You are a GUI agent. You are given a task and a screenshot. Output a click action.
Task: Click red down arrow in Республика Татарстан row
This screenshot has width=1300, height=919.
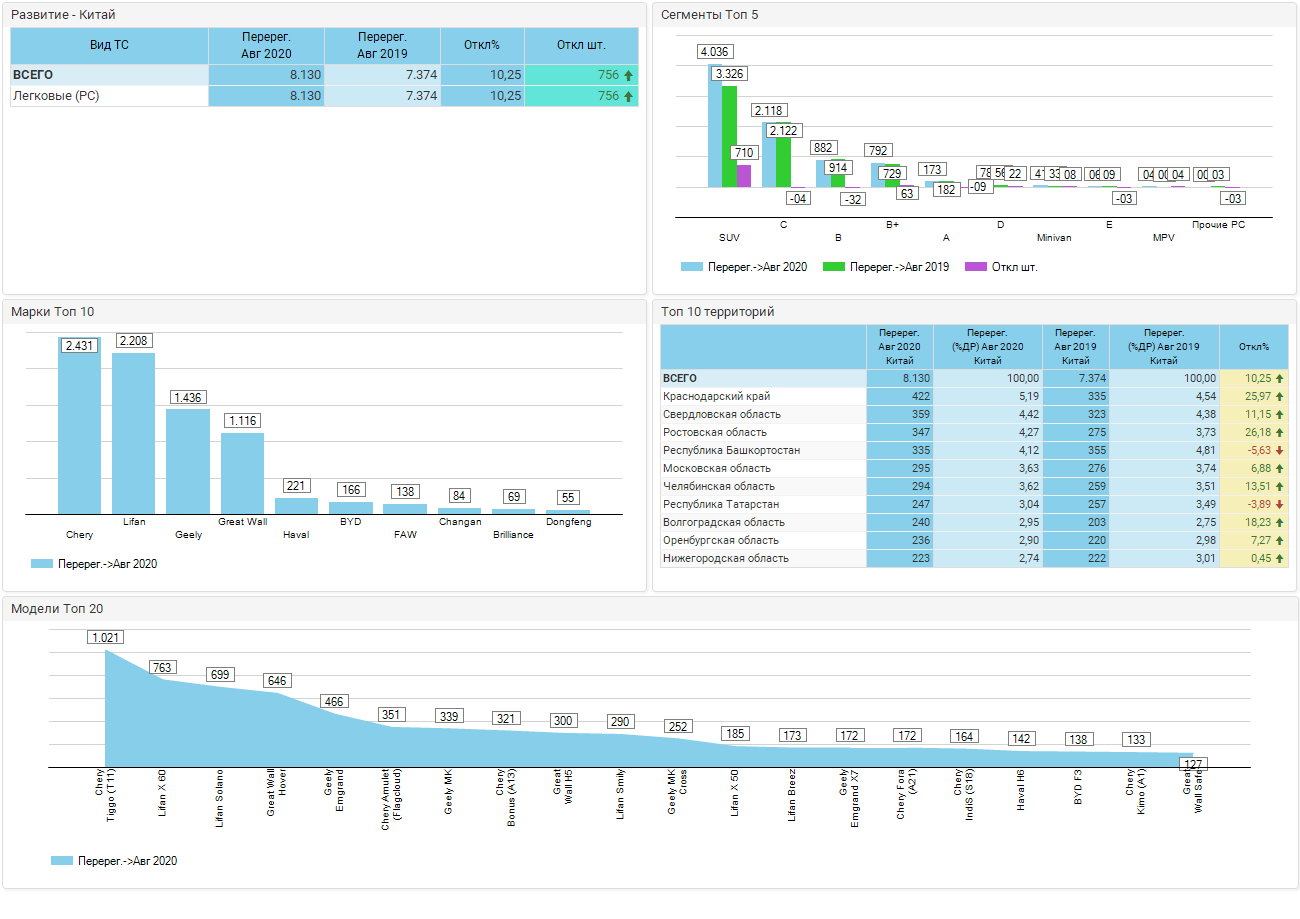[x=1280, y=505]
